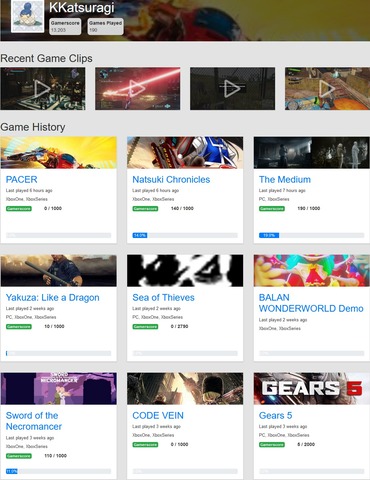
Task: Play the first recent game clip
Action: click(x=43, y=89)
